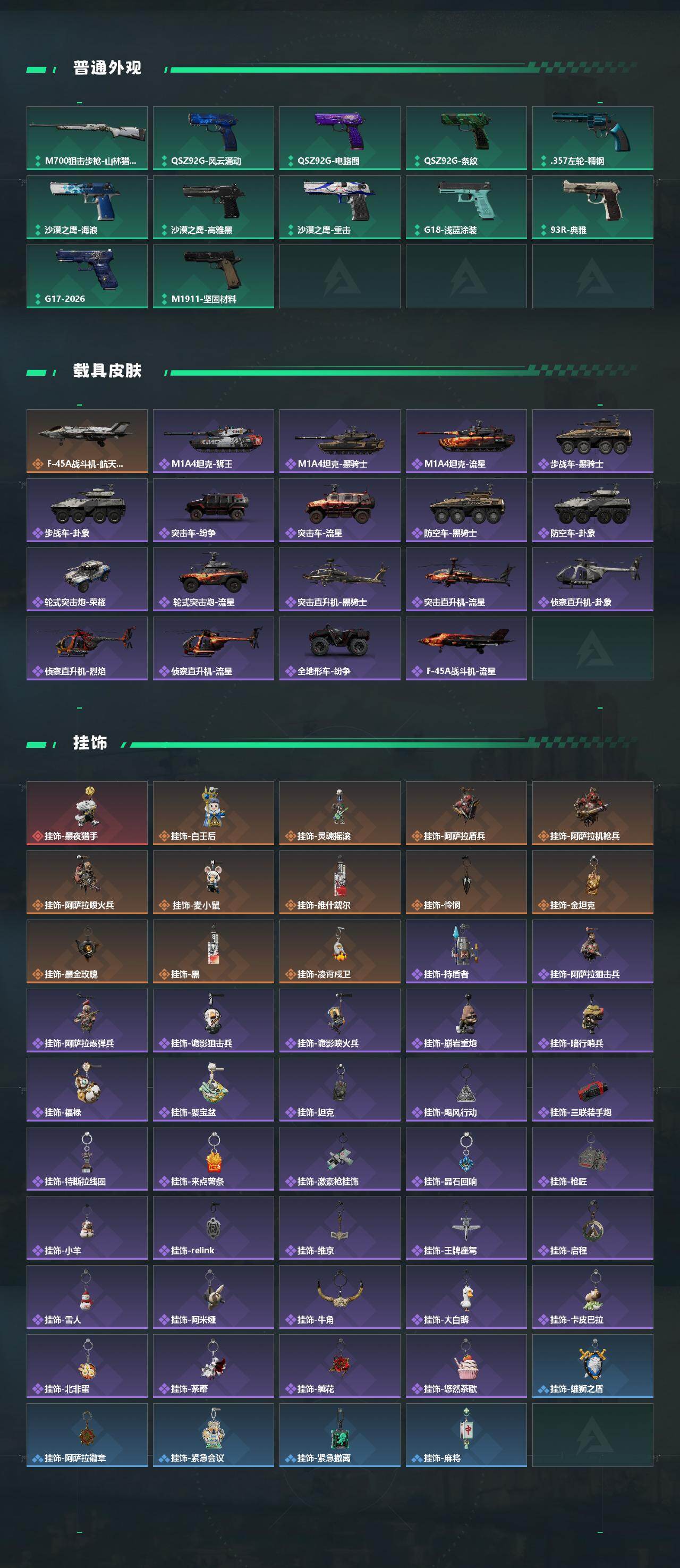Select the M700 sniper rifle skin card
Viewport: 680px width, 1568px height.
coord(87,138)
